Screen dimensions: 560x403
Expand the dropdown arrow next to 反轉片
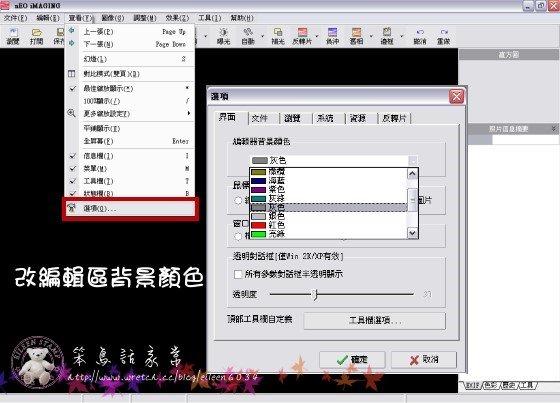point(317,36)
